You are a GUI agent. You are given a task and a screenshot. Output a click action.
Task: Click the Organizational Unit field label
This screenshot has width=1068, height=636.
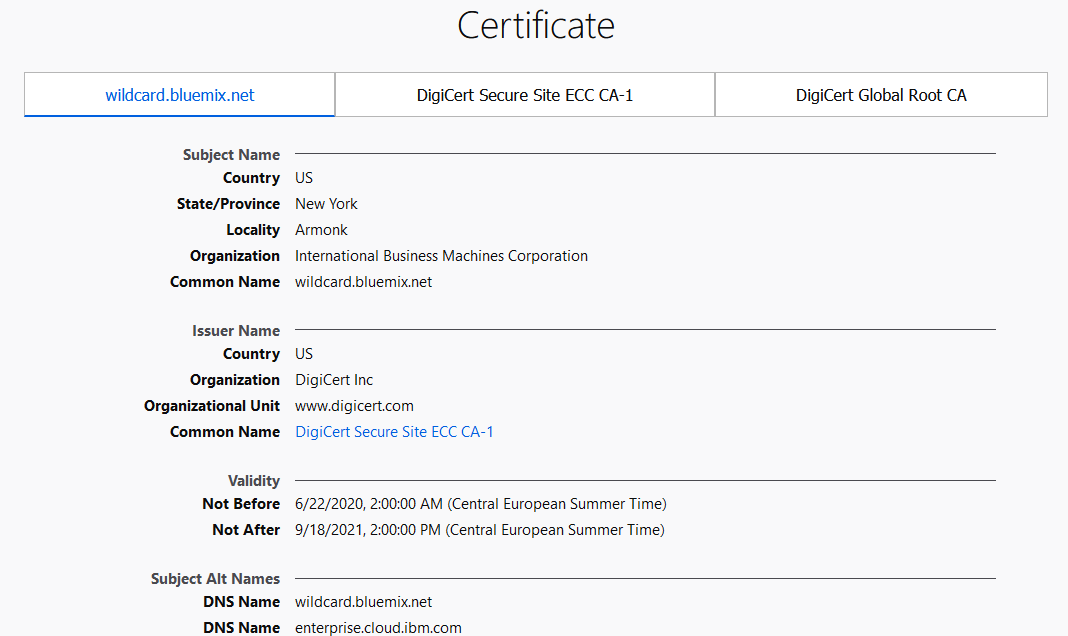pyautogui.click(x=212, y=406)
